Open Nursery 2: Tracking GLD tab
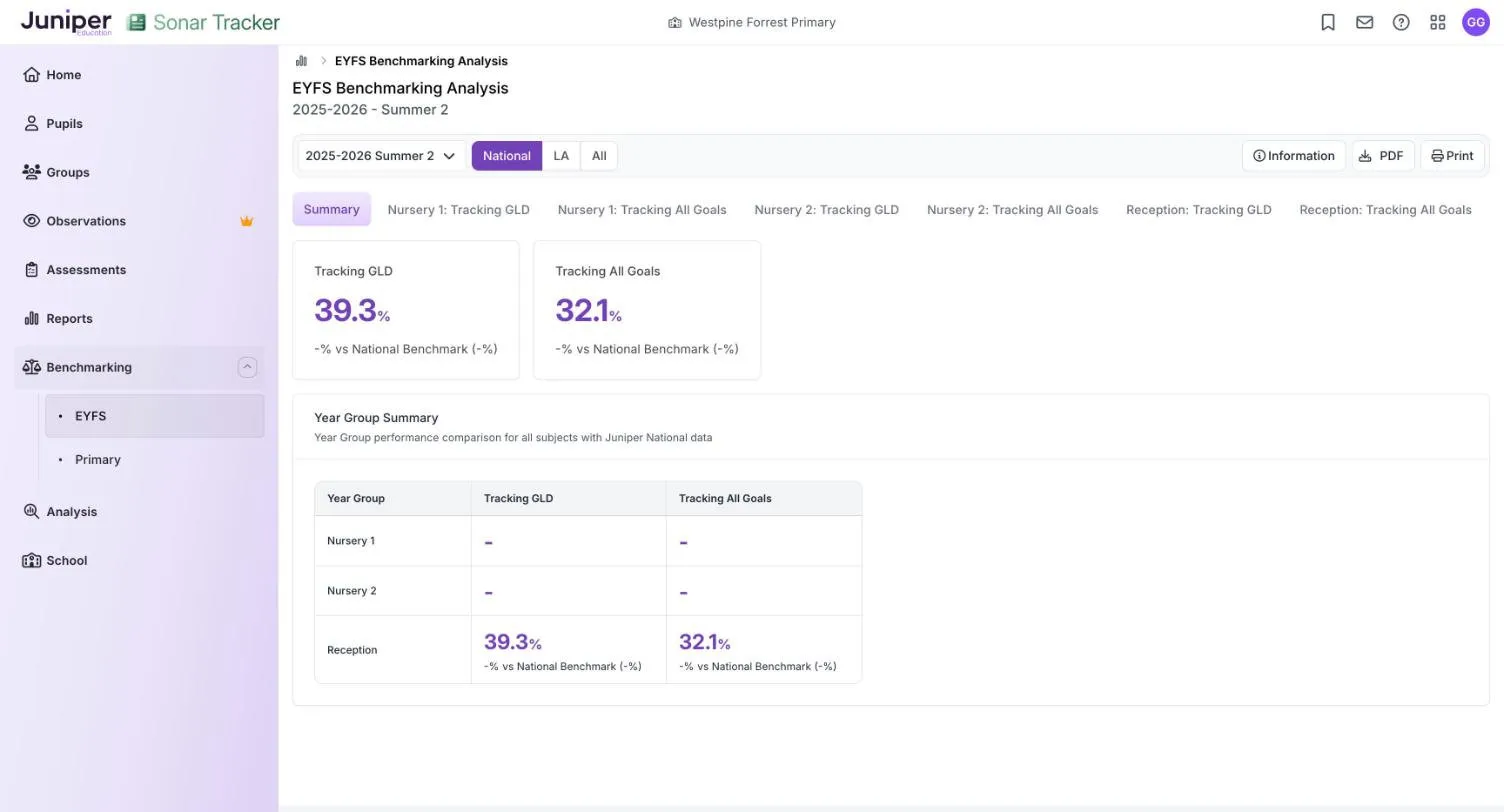Viewport: 1504px width, 812px height. click(827, 210)
